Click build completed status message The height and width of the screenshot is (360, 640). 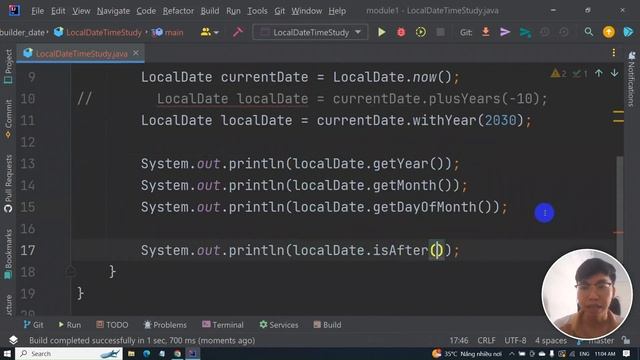point(142,340)
